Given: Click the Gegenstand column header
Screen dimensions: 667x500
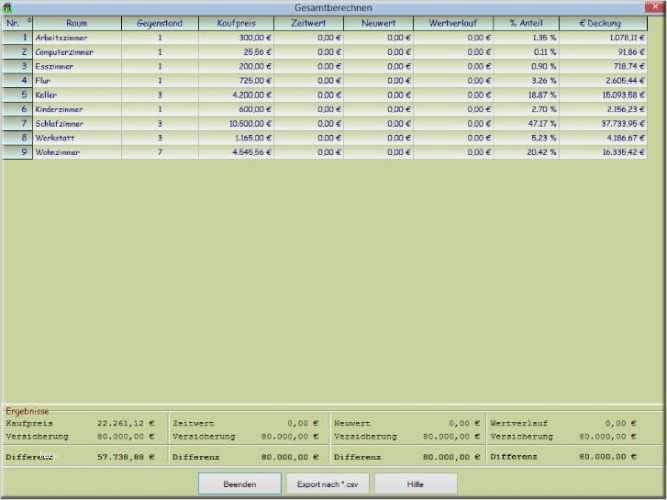Looking at the screenshot, I should 160,23.
